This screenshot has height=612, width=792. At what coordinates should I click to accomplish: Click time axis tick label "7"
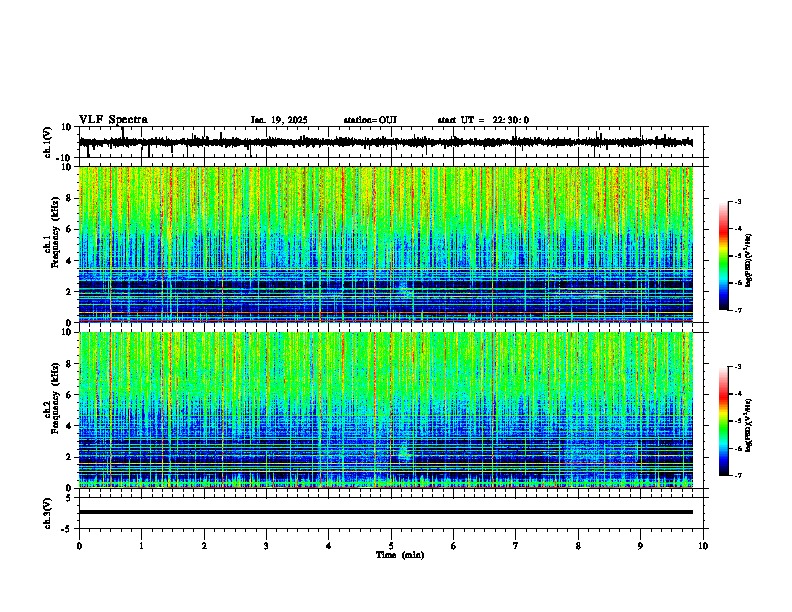516,546
